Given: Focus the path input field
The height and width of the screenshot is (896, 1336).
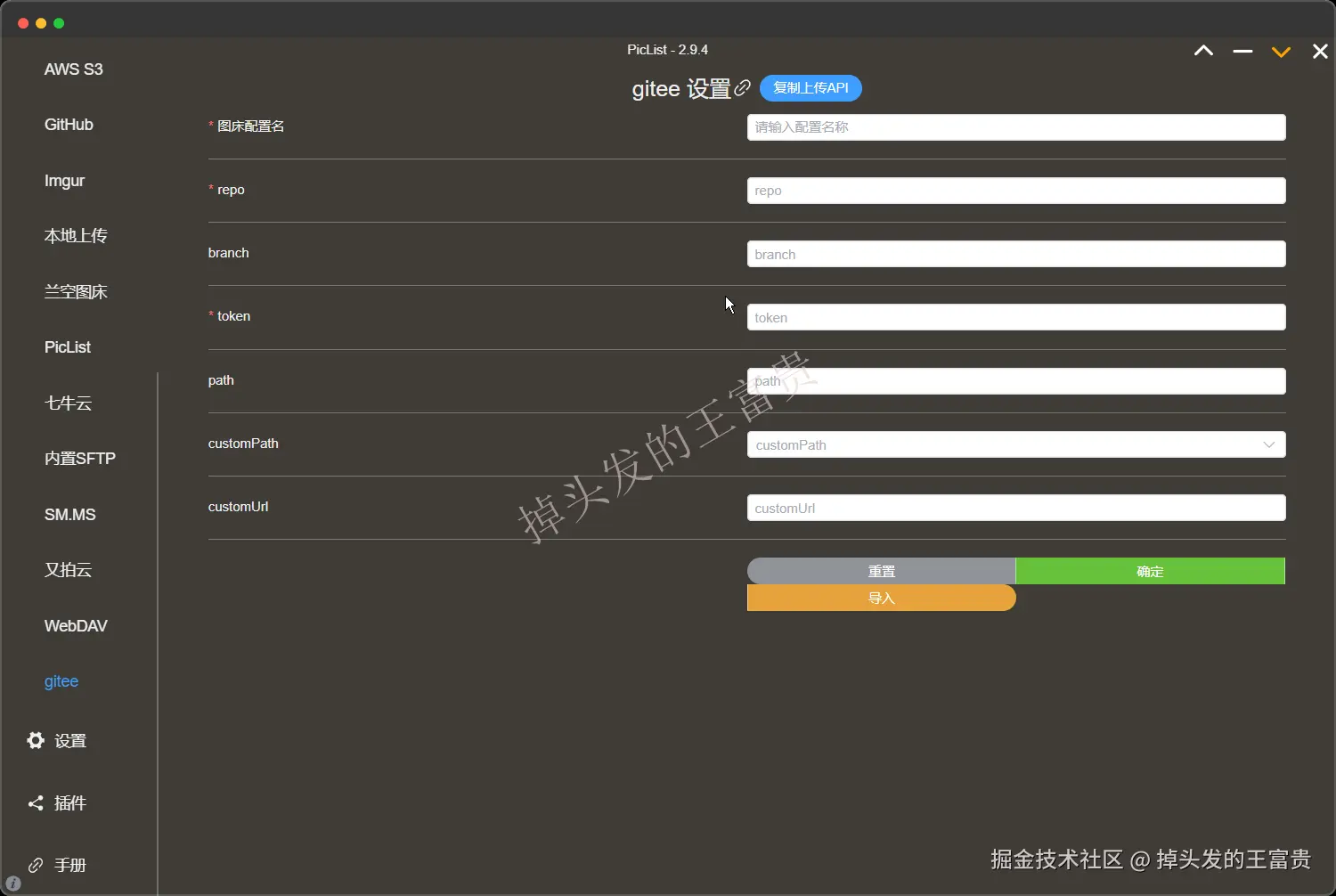Looking at the screenshot, I should [1016, 381].
